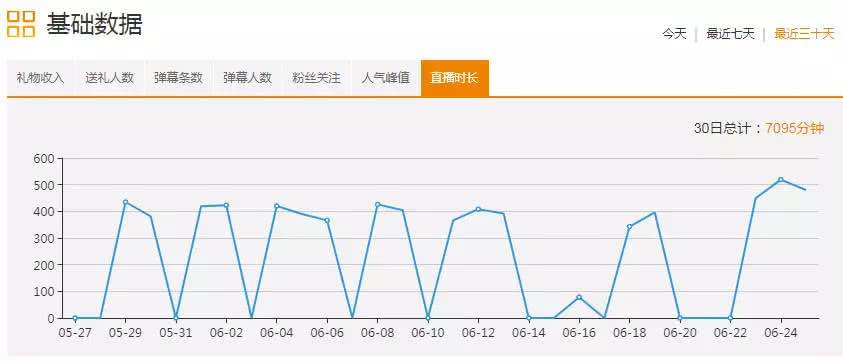843x363 pixels.
Task: Click the 06-12 x-axis date label
Action: point(478,333)
